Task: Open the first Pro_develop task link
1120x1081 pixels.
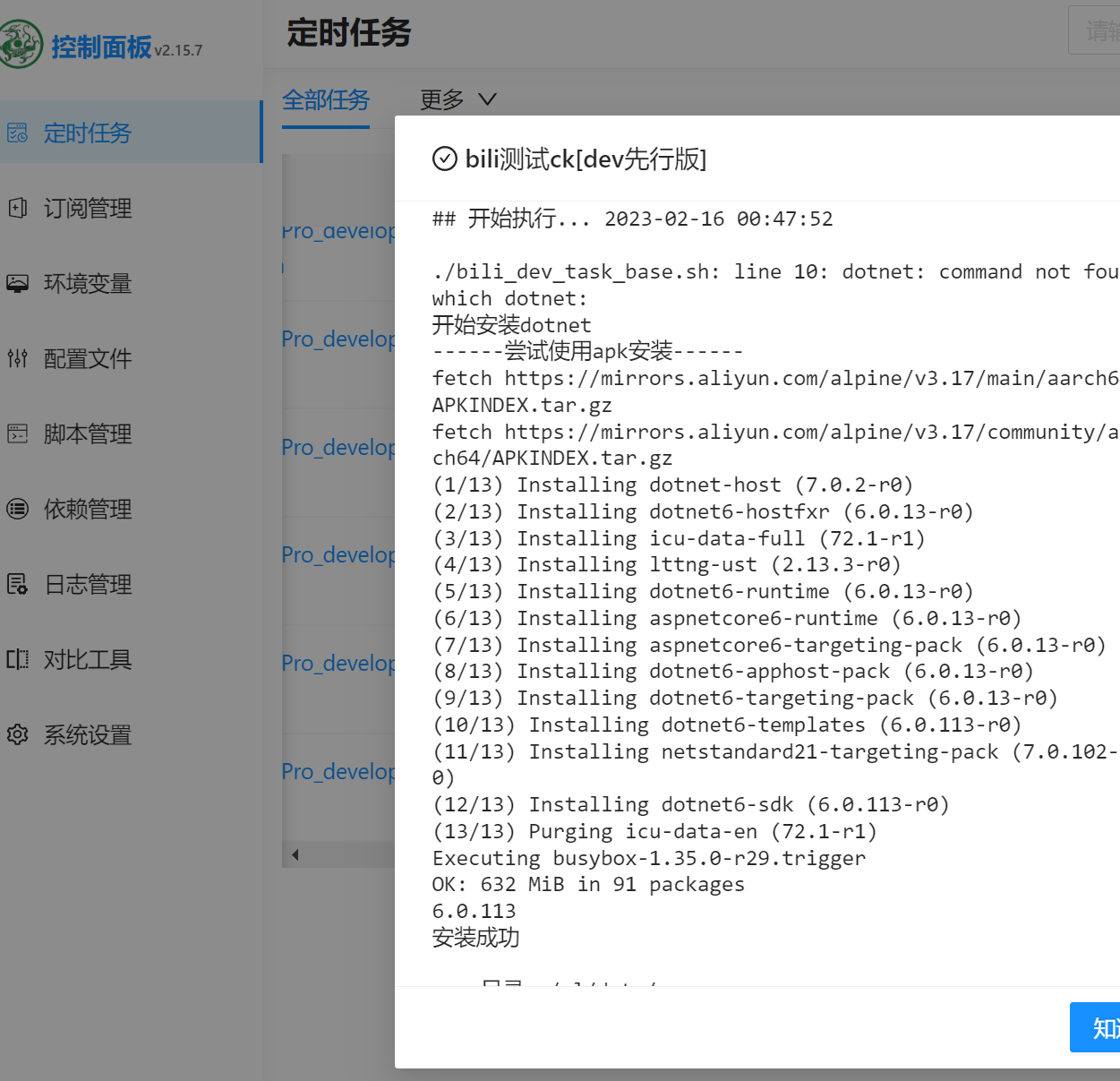Action: click(x=338, y=231)
